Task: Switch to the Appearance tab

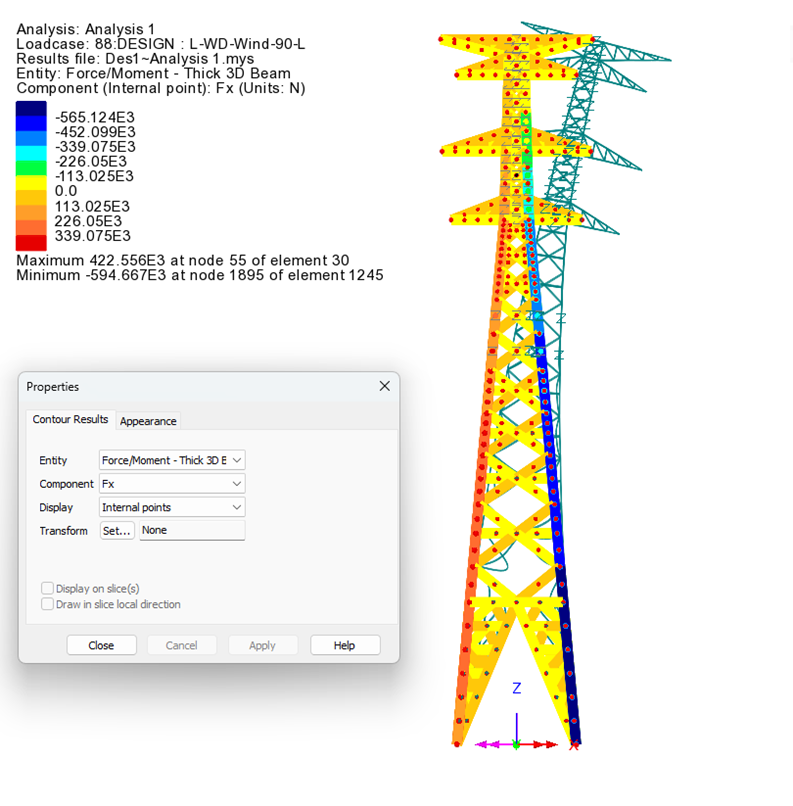Action: [x=148, y=421]
